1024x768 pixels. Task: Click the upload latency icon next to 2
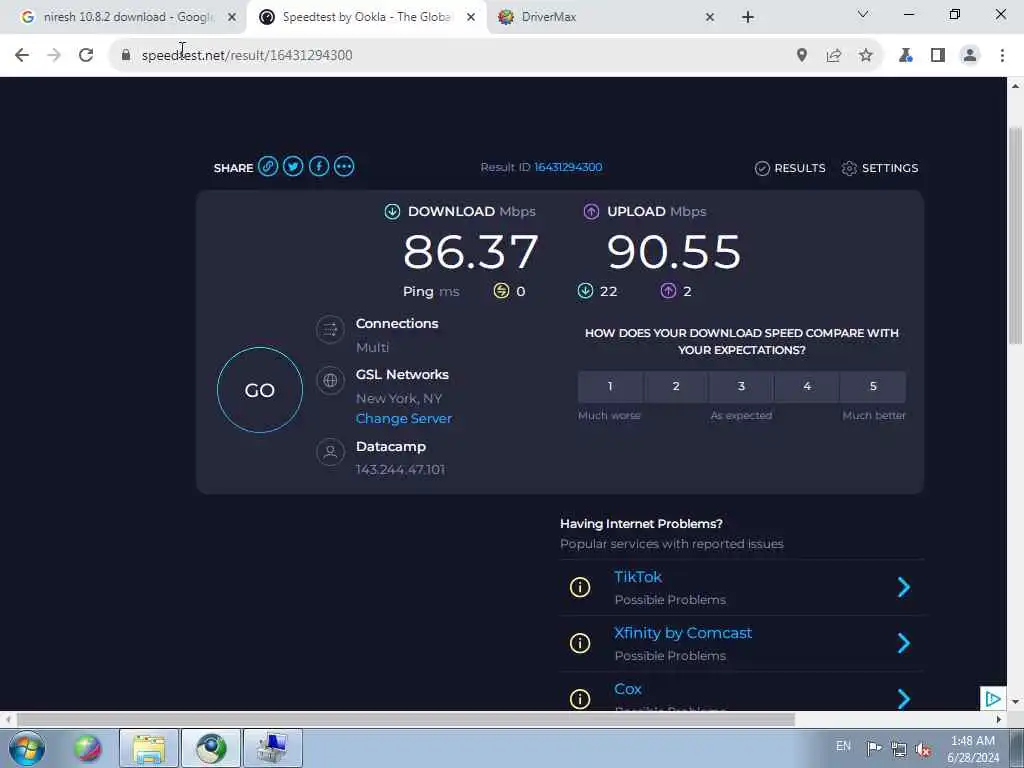tap(668, 291)
